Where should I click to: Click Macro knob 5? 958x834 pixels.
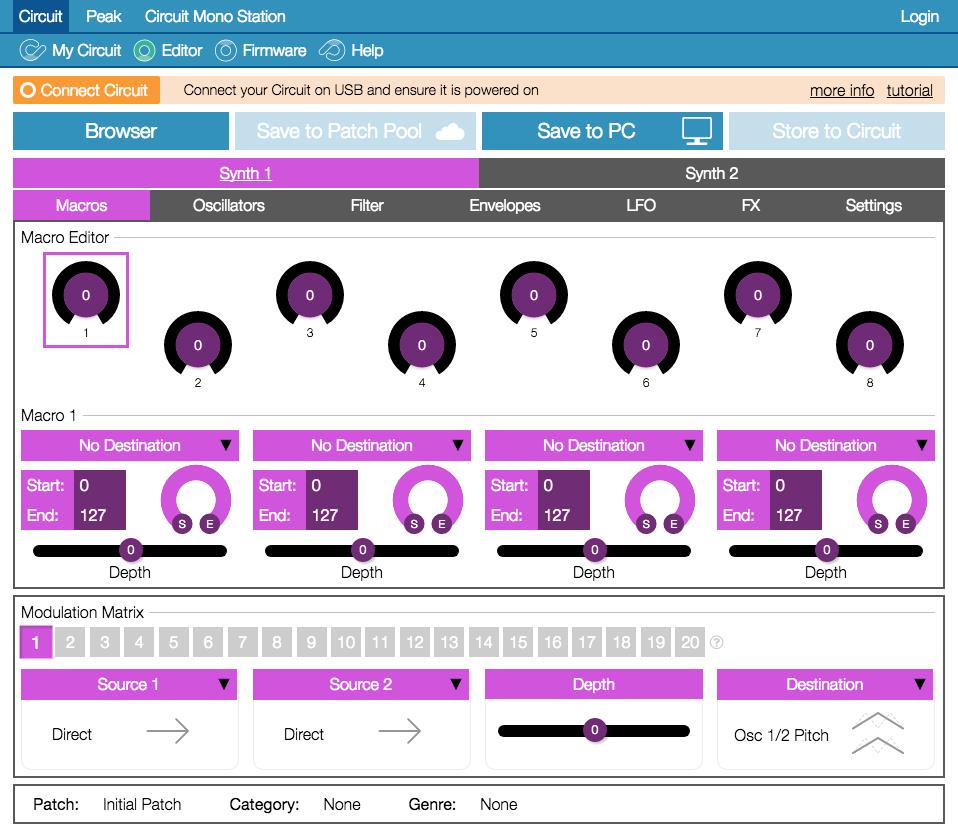533,296
